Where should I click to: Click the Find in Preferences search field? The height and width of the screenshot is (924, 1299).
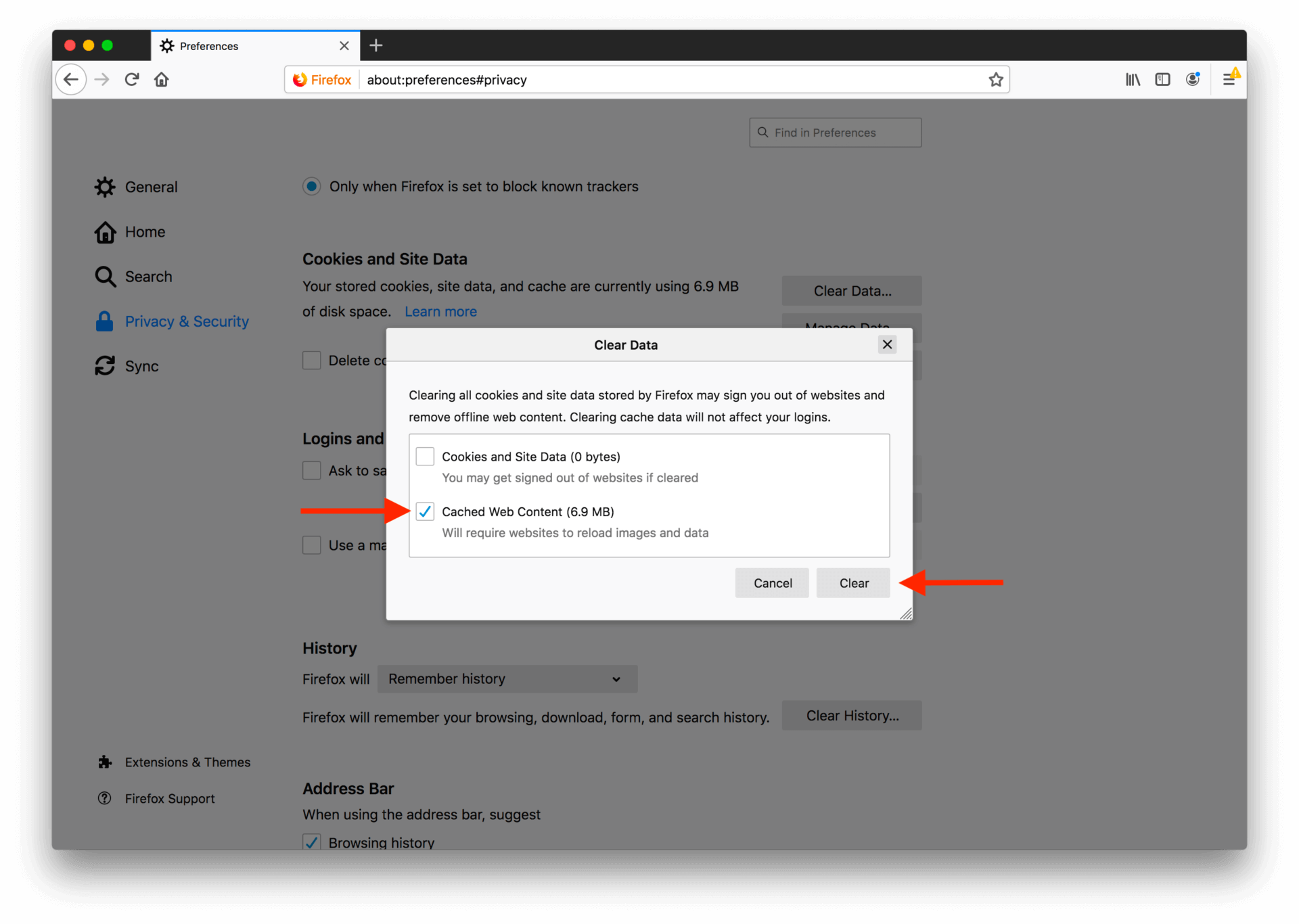[x=835, y=132]
